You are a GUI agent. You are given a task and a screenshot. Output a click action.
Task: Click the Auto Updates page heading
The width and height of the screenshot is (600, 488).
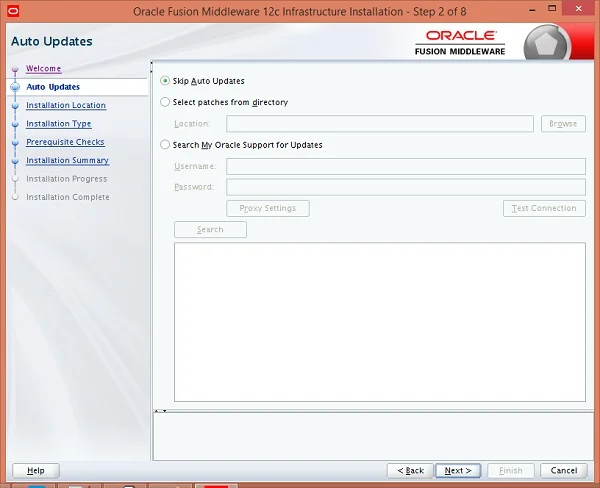pos(52,41)
